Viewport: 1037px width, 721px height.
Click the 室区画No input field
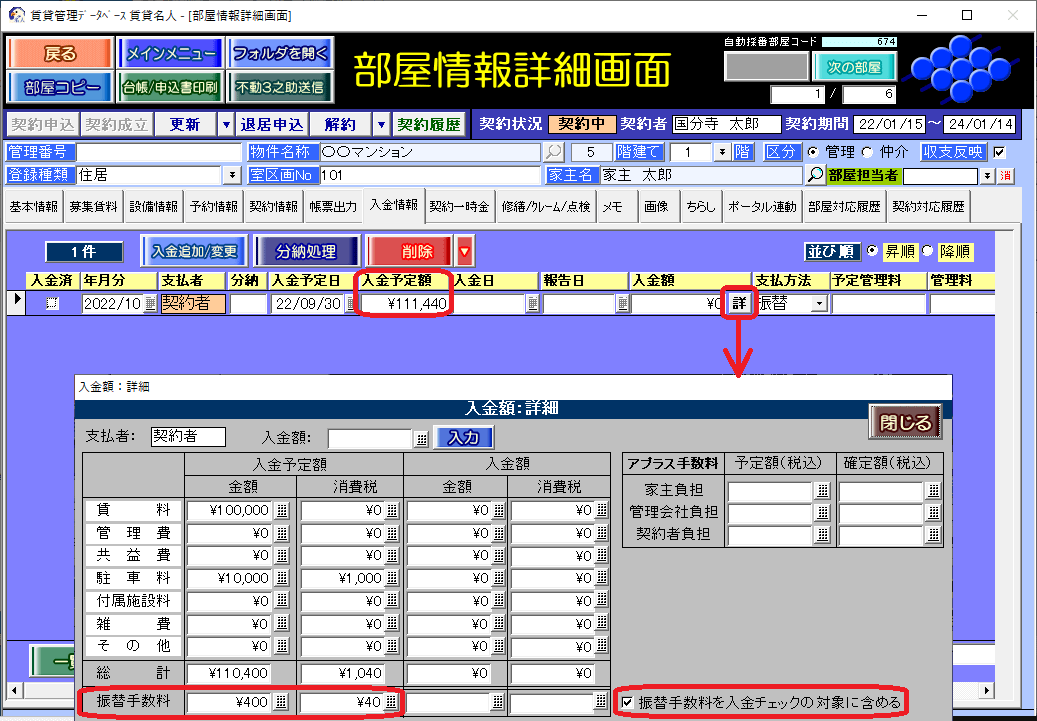pos(430,175)
